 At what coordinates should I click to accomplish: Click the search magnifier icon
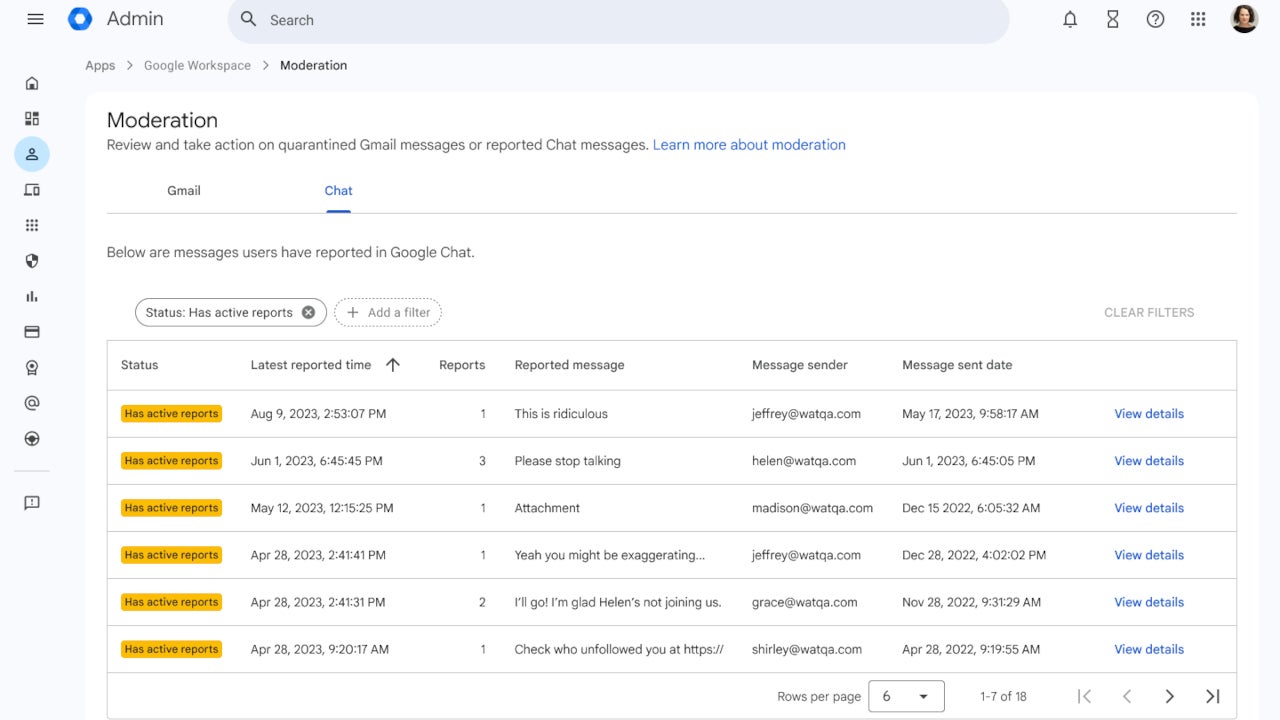click(249, 19)
